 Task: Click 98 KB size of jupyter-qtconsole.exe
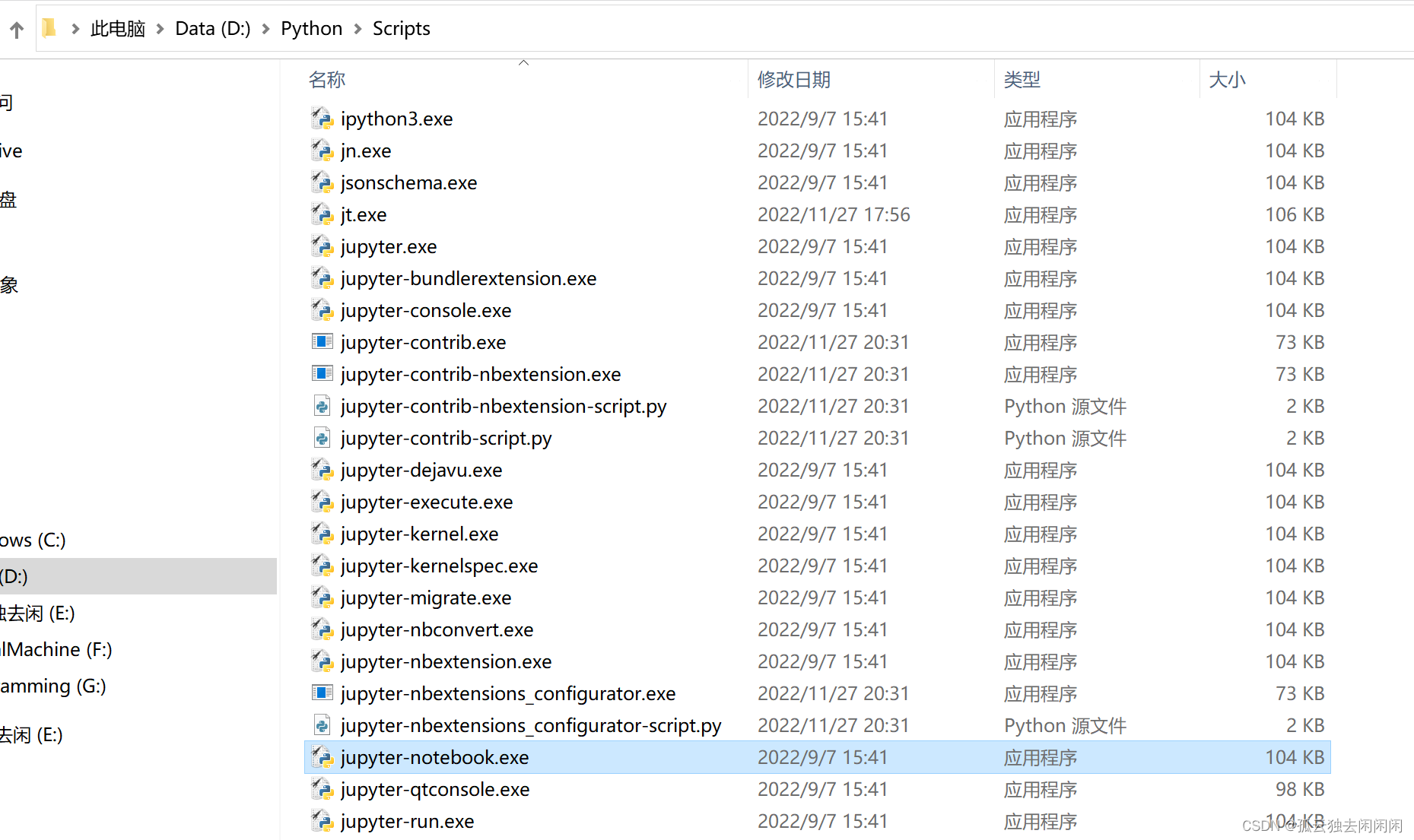pos(1300,789)
